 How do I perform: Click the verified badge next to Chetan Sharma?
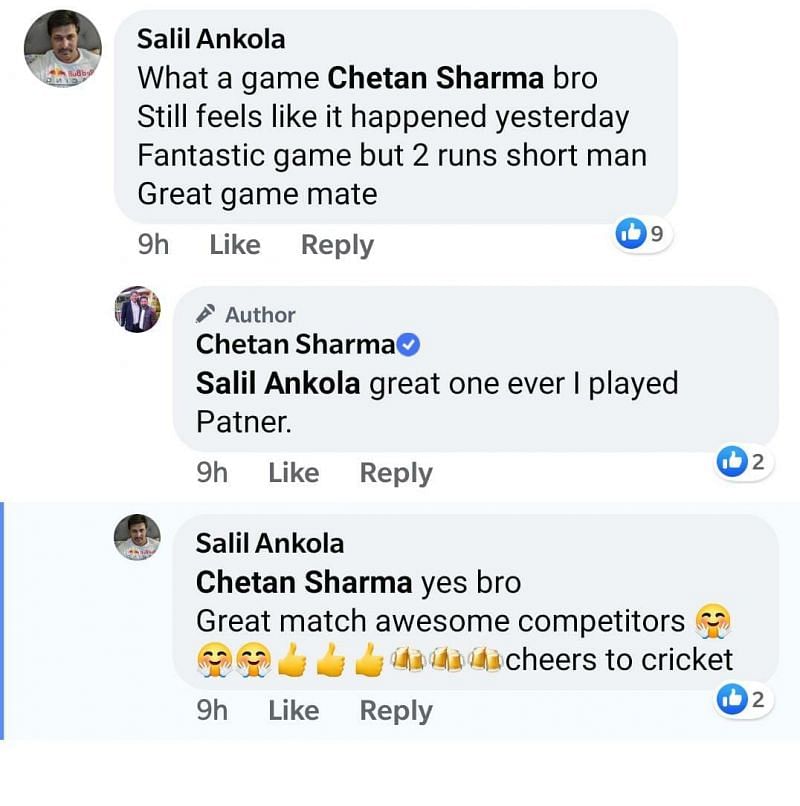pos(409,345)
